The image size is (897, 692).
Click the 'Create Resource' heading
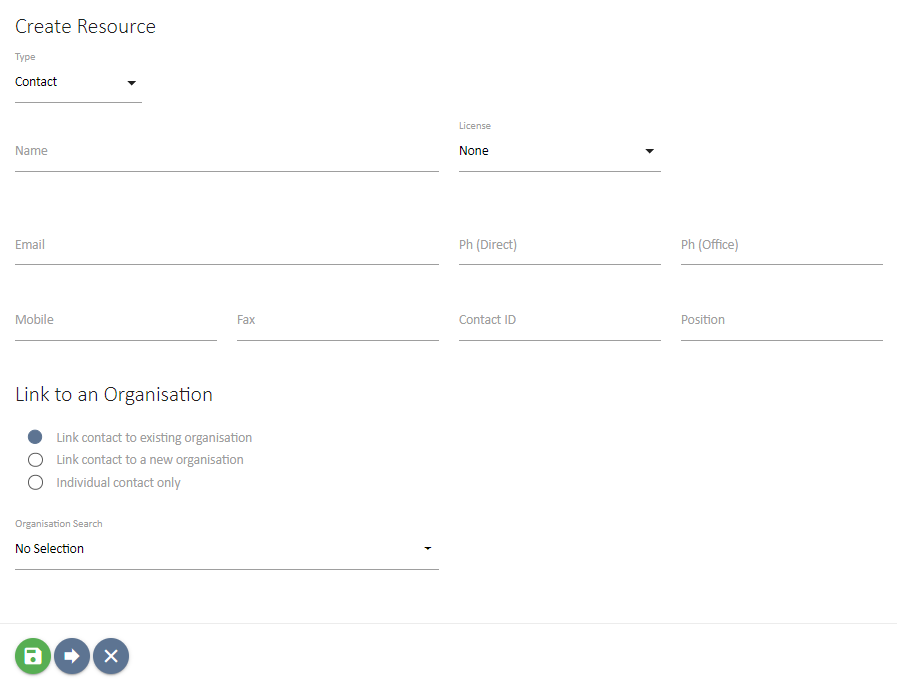[x=85, y=26]
